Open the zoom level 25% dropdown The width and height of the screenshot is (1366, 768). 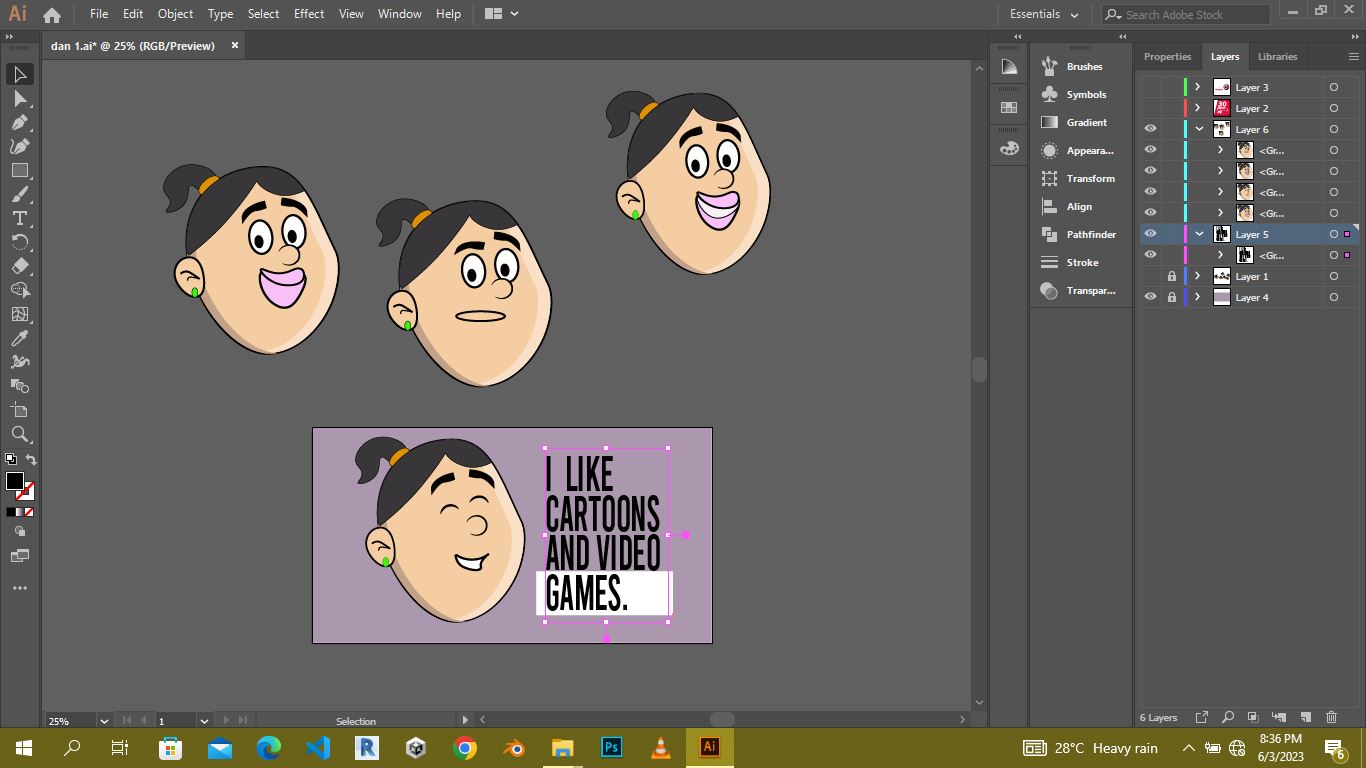(x=103, y=720)
